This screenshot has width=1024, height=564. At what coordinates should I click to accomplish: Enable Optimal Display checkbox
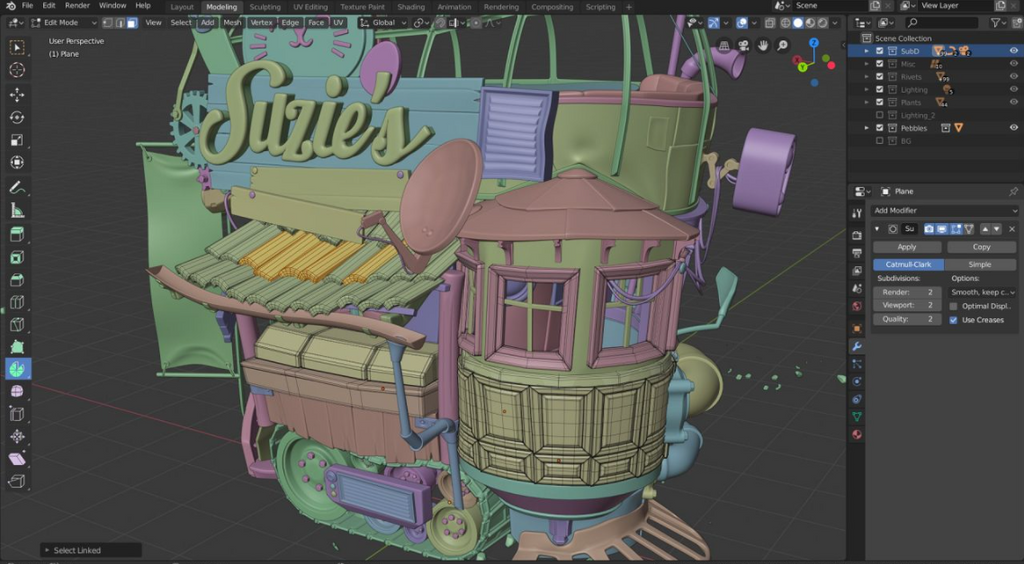(x=953, y=306)
